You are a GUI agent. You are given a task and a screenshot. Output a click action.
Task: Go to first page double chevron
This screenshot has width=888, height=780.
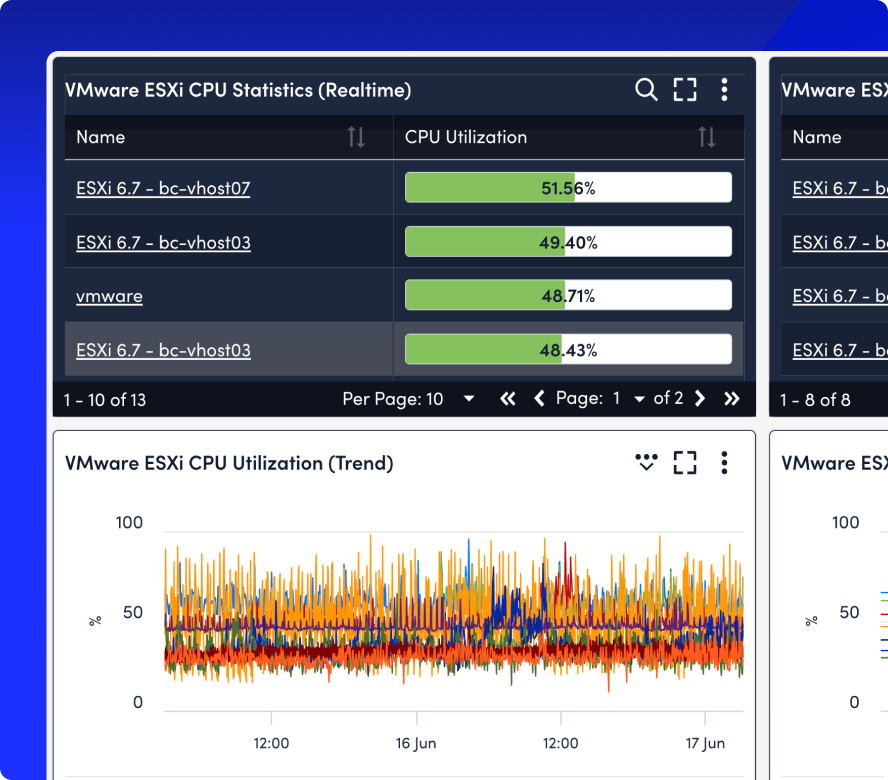tap(507, 399)
